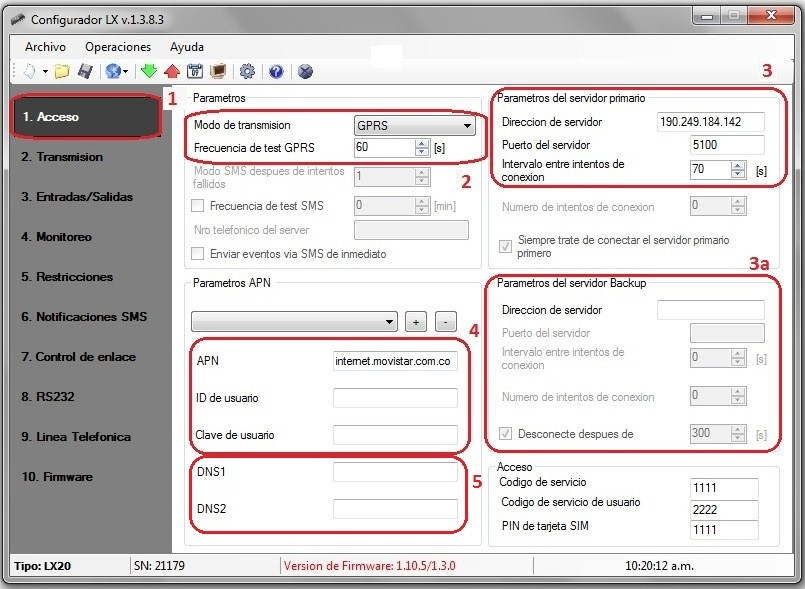Click the round X exit icon

point(305,71)
